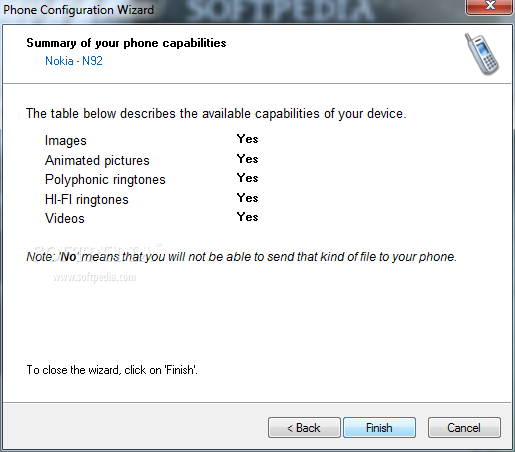Click the Yes value beside Images
The width and height of the screenshot is (515, 452).
tap(248, 139)
